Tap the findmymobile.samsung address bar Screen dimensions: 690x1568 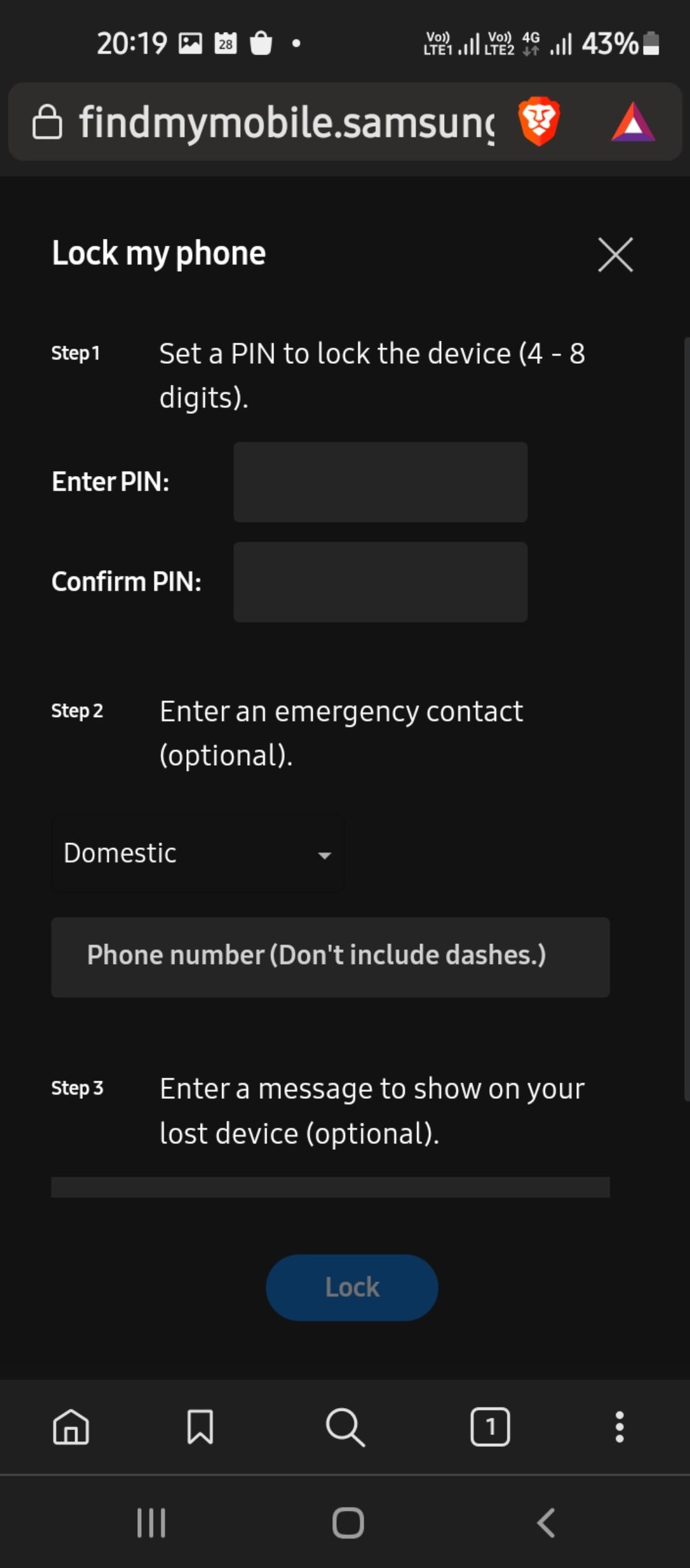285,122
